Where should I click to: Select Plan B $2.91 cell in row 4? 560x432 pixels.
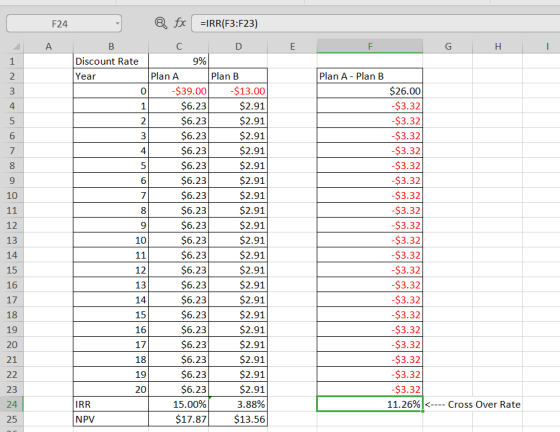pos(238,106)
